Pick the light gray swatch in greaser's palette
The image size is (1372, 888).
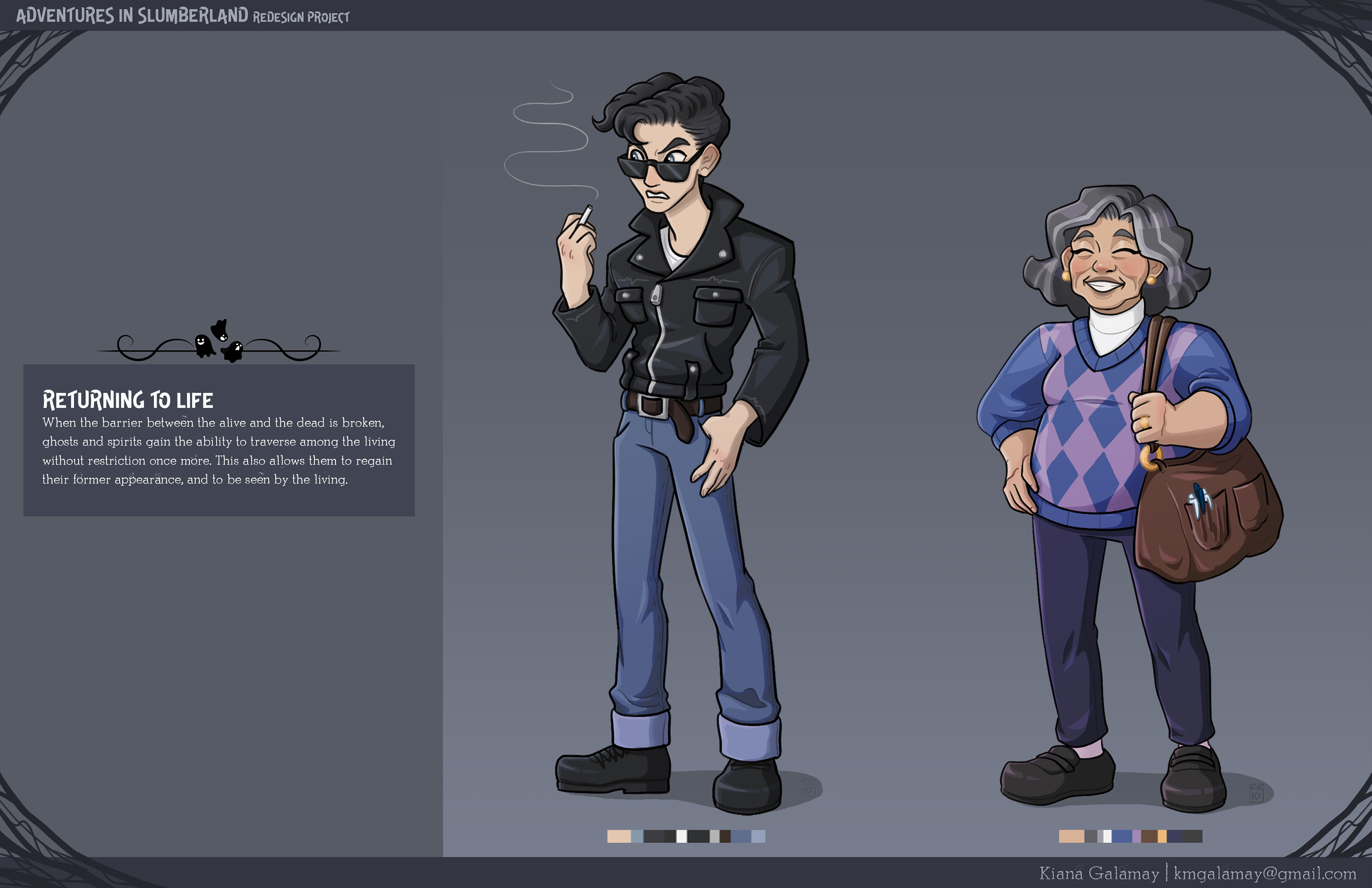coord(714,836)
